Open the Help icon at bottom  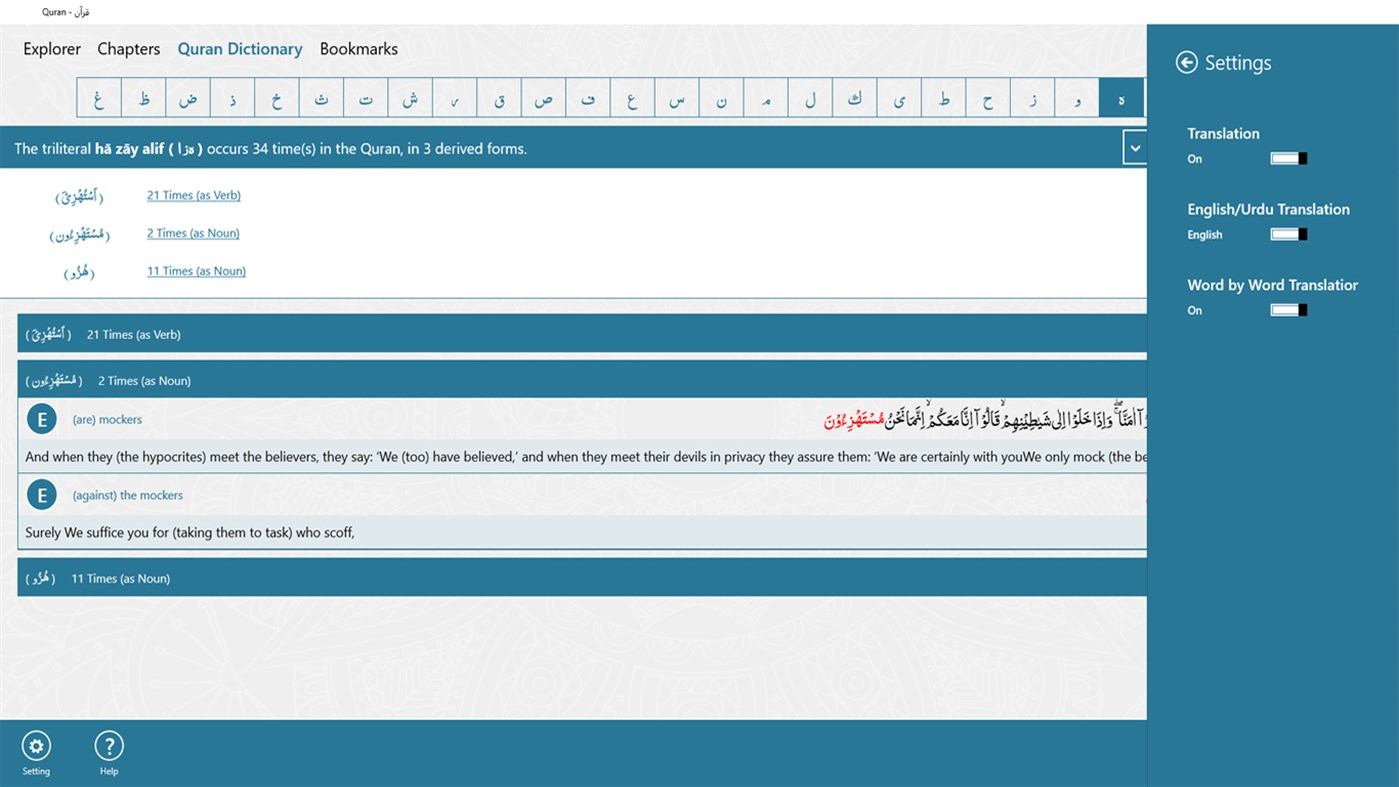tap(108, 745)
